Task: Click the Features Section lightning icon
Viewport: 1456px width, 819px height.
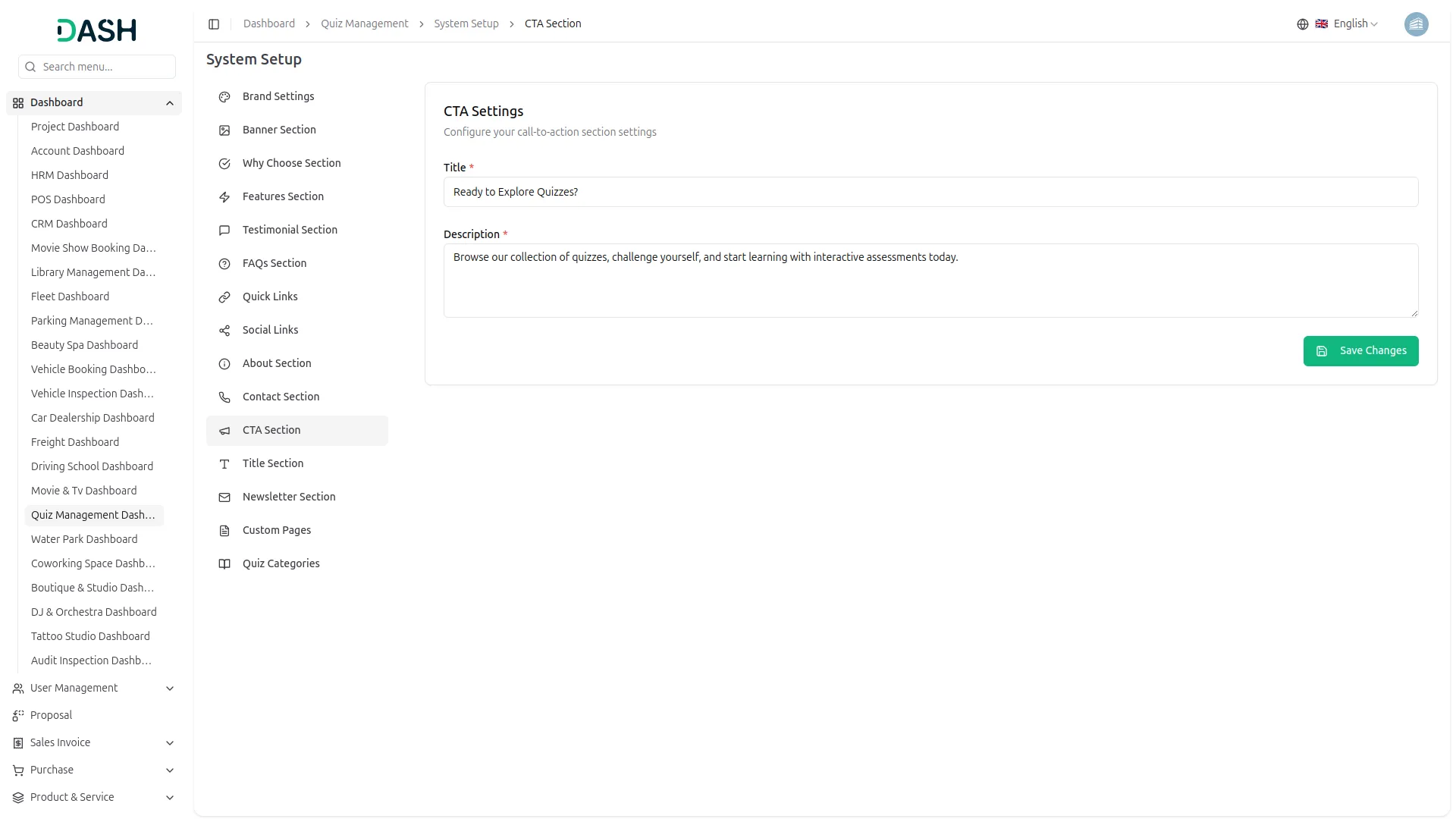Action: click(224, 197)
